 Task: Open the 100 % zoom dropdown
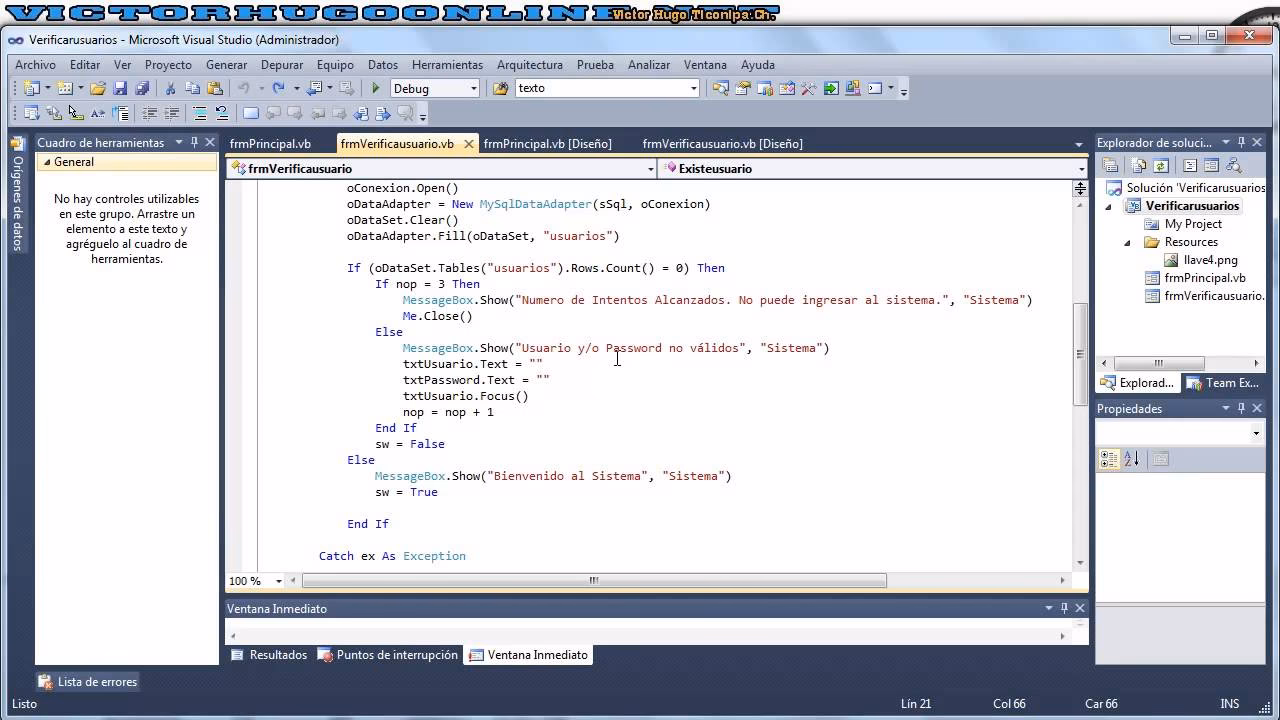pos(279,581)
